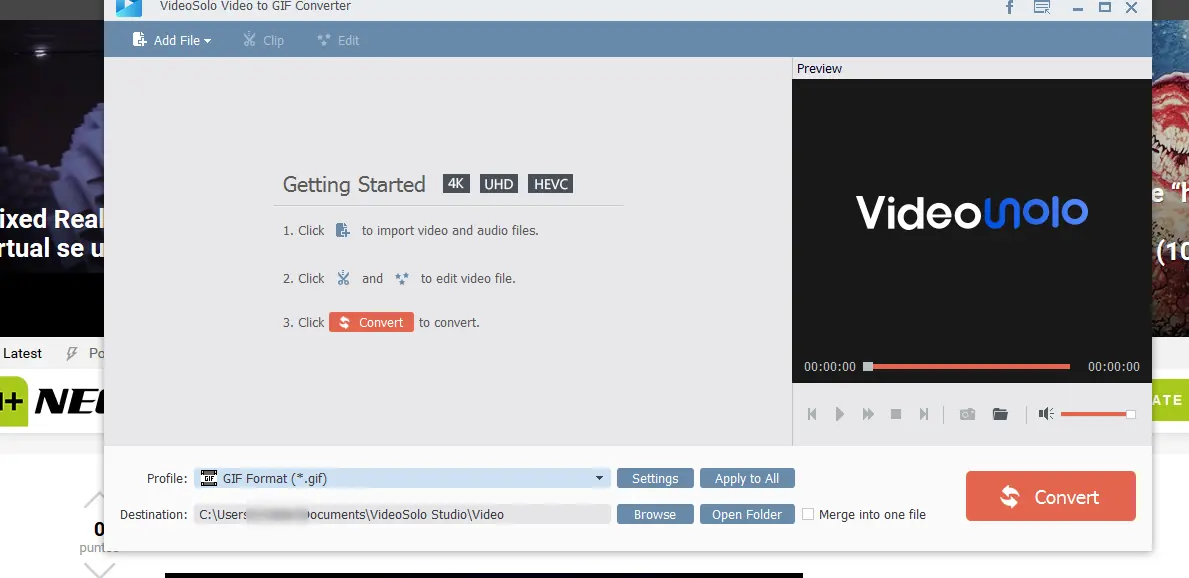
Task: Open the Add File menu
Action: click(171, 40)
